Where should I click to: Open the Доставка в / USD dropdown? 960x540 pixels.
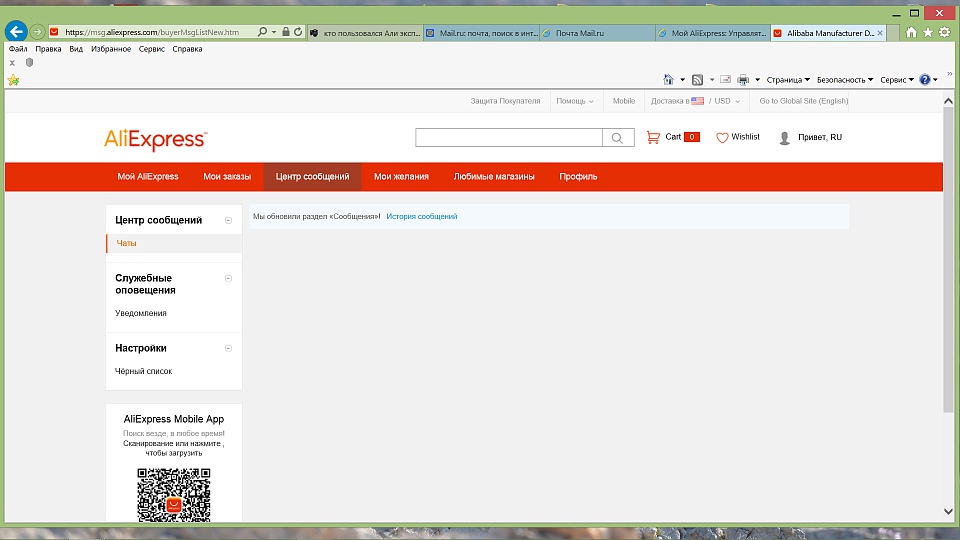click(696, 101)
